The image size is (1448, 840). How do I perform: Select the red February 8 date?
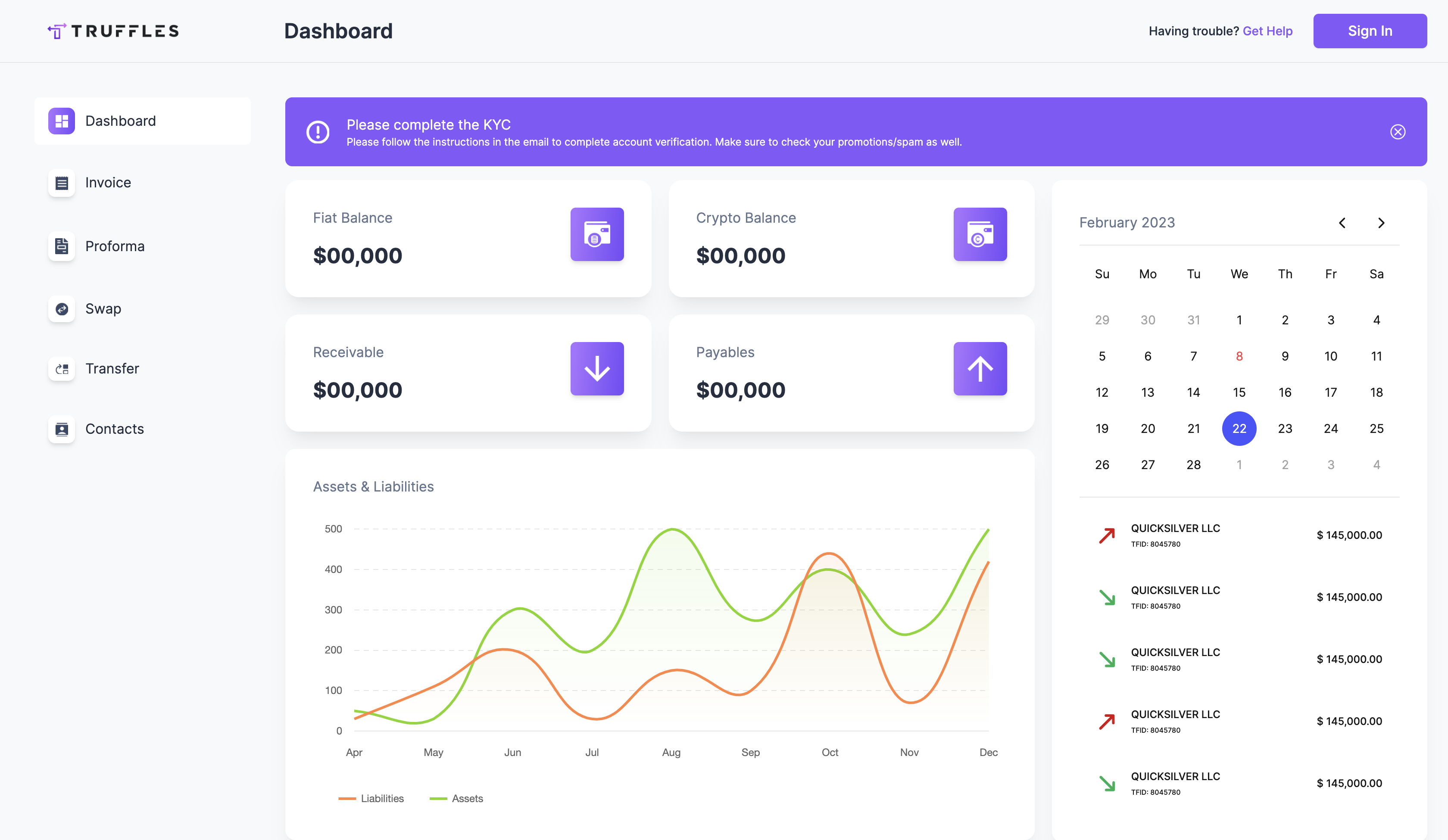click(1239, 356)
